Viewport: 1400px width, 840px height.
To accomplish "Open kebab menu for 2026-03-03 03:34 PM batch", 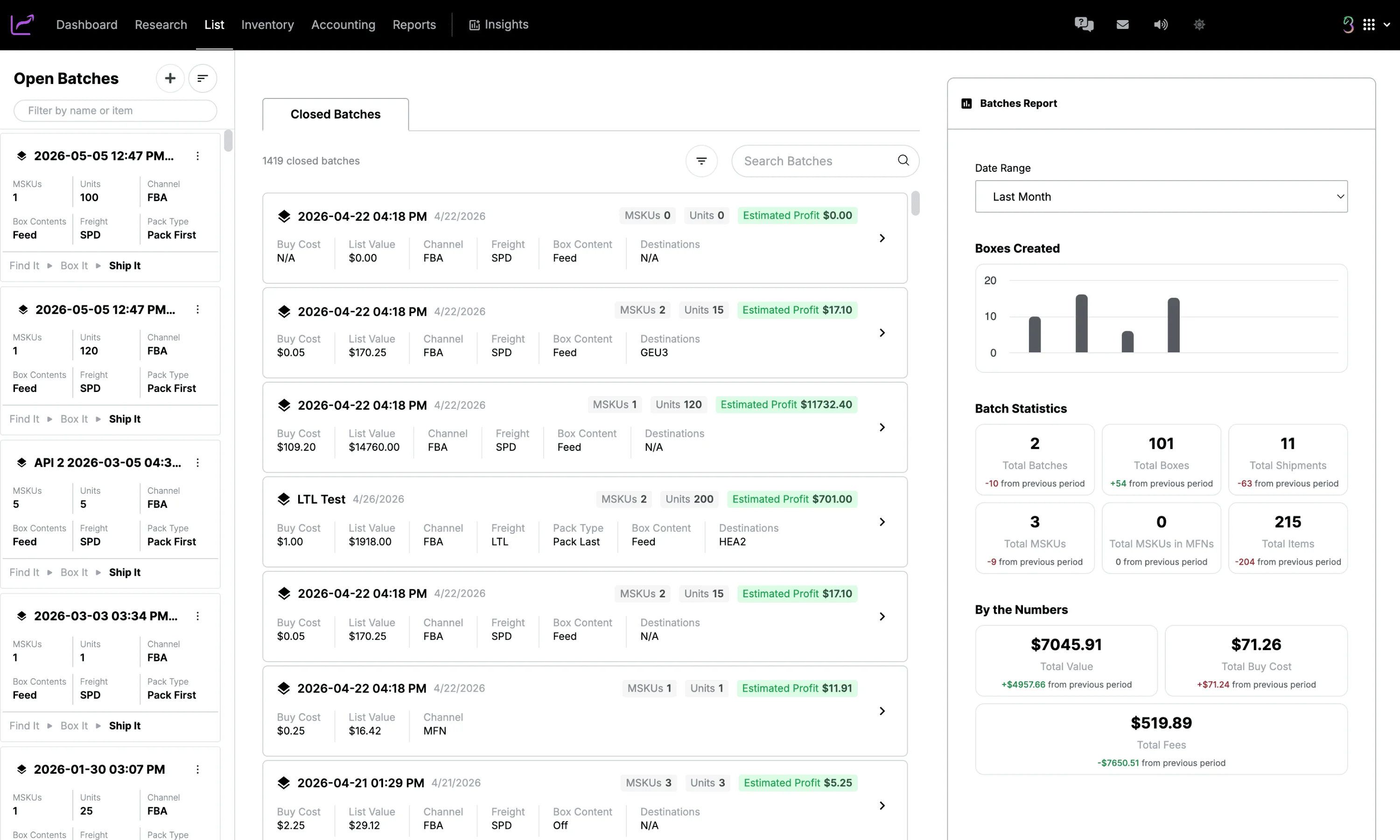I will coord(197,616).
